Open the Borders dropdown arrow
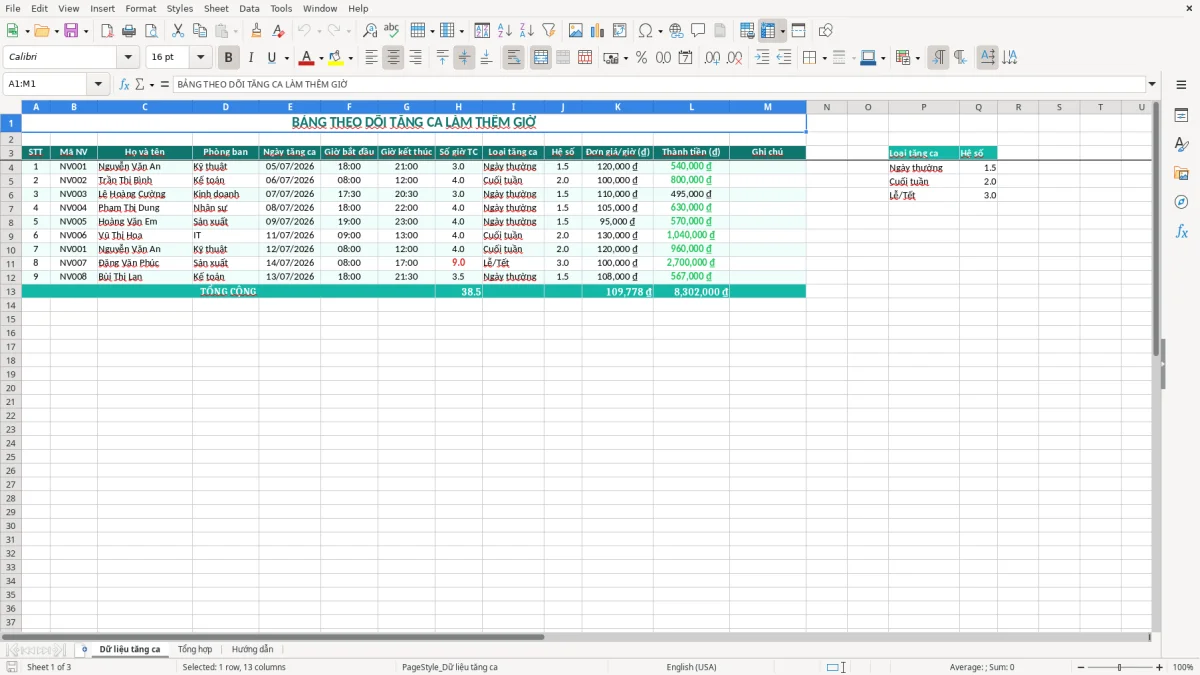This screenshot has height=675, width=1200. [824, 58]
